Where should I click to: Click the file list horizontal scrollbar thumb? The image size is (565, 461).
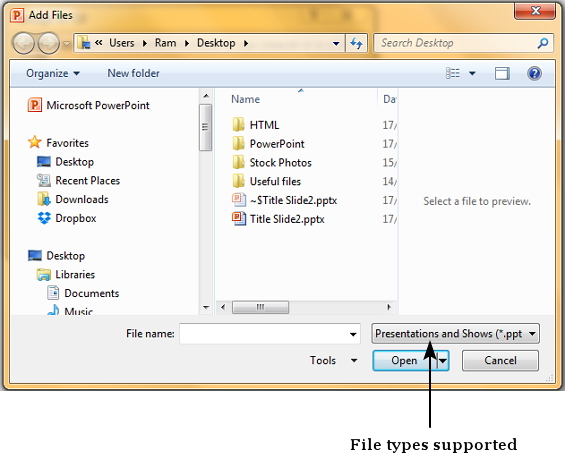[260, 307]
